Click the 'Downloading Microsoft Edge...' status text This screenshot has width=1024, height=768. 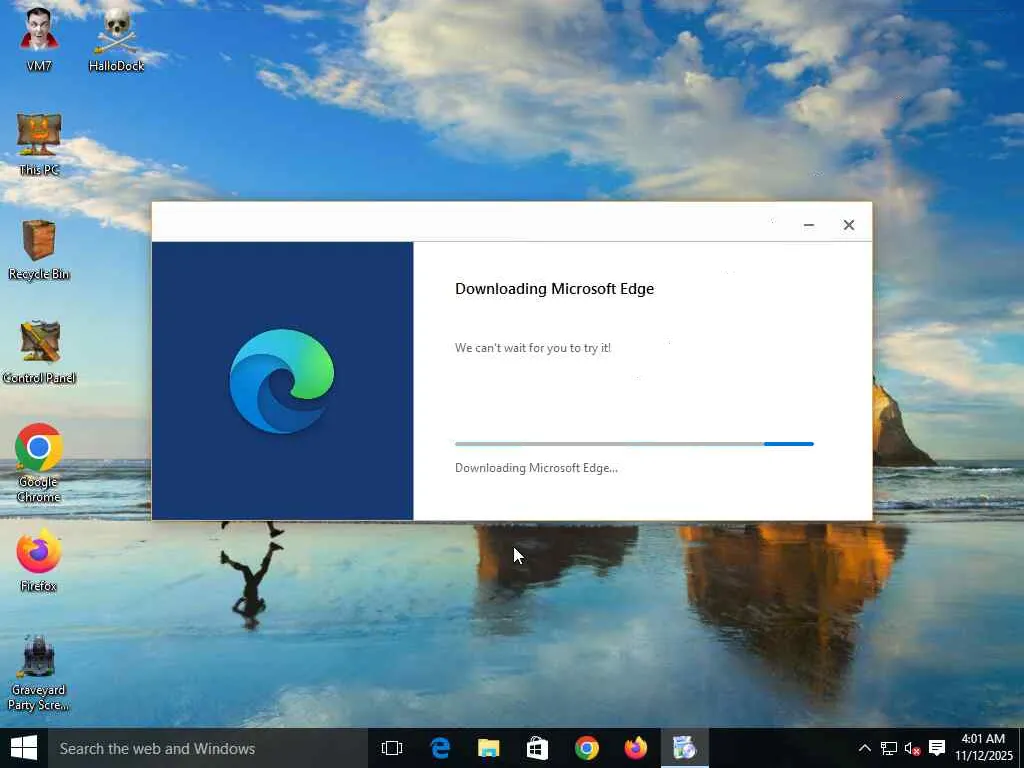(536, 468)
